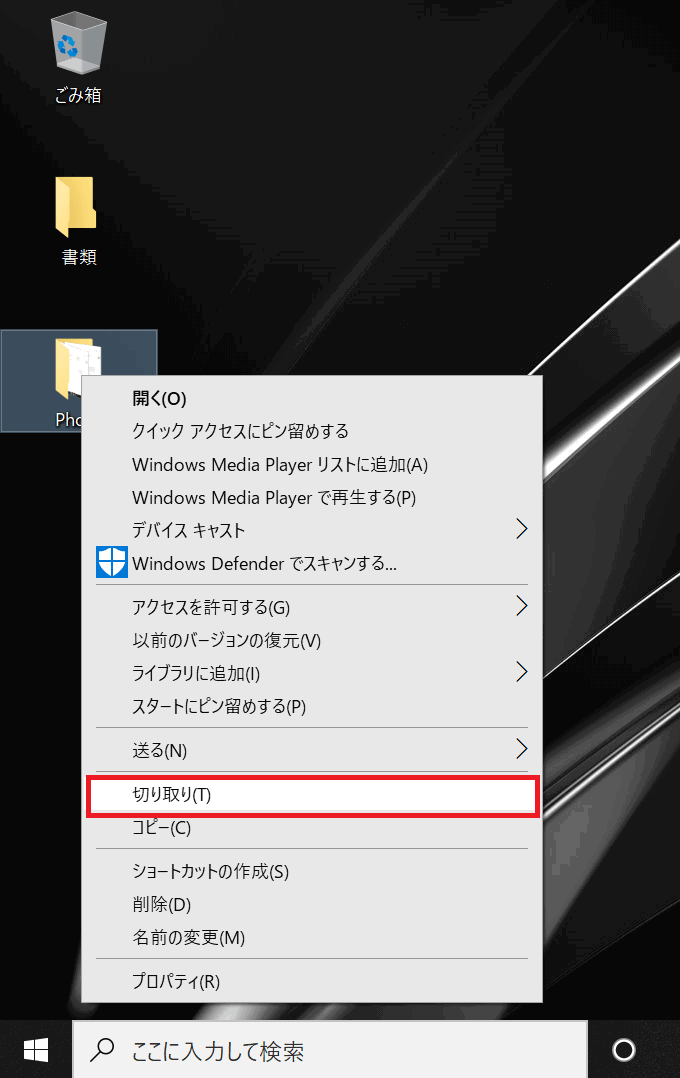Click the ここに入力して検索 search box
The width and height of the screenshot is (680, 1078).
[x=330, y=1050]
